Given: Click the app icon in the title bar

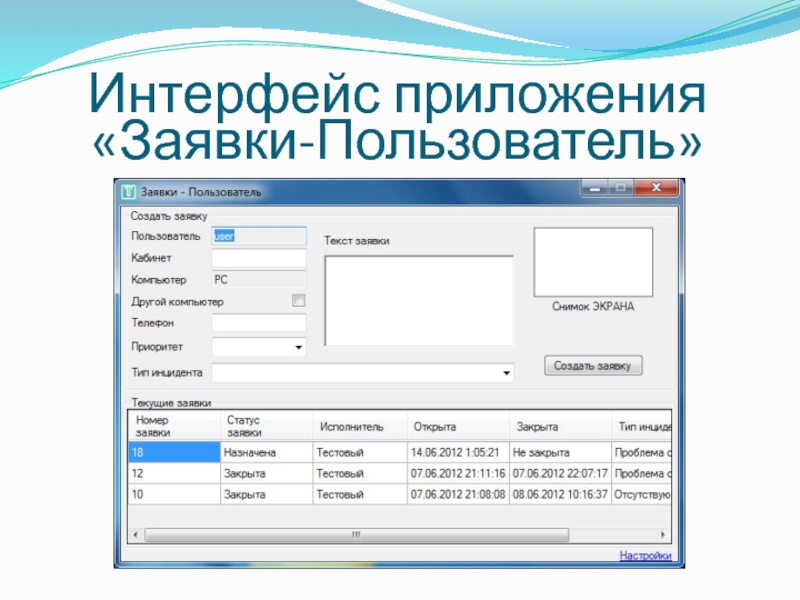Looking at the screenshot, I should [x=128, y=190].
